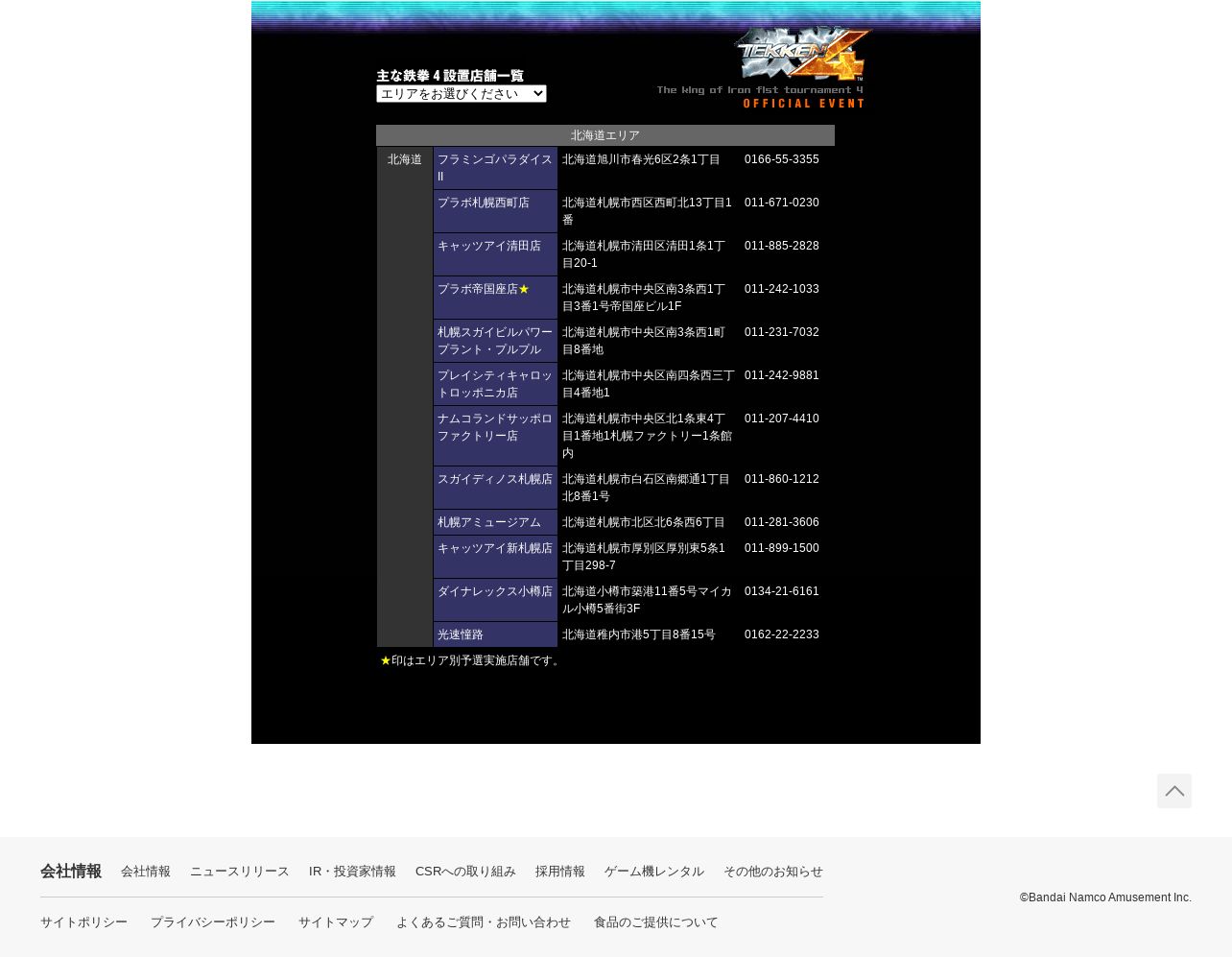1232x957 pixels.
Task: Select the ナムコランドサッポロファクトリー店 store name
Action: tap(495, 427)
